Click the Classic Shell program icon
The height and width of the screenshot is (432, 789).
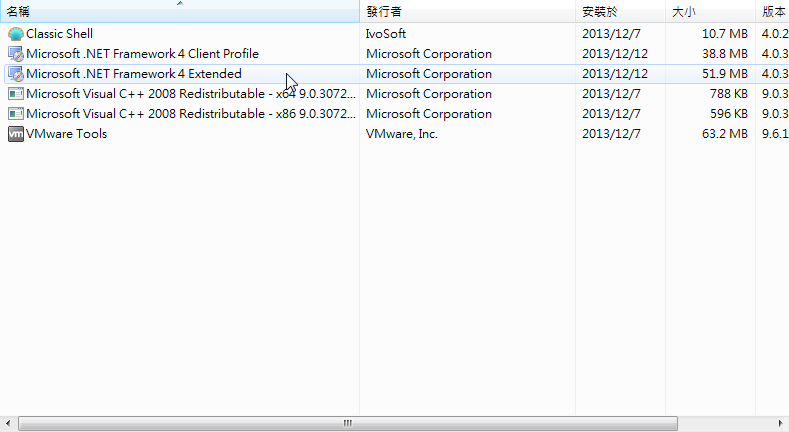[x=16, y=34]
